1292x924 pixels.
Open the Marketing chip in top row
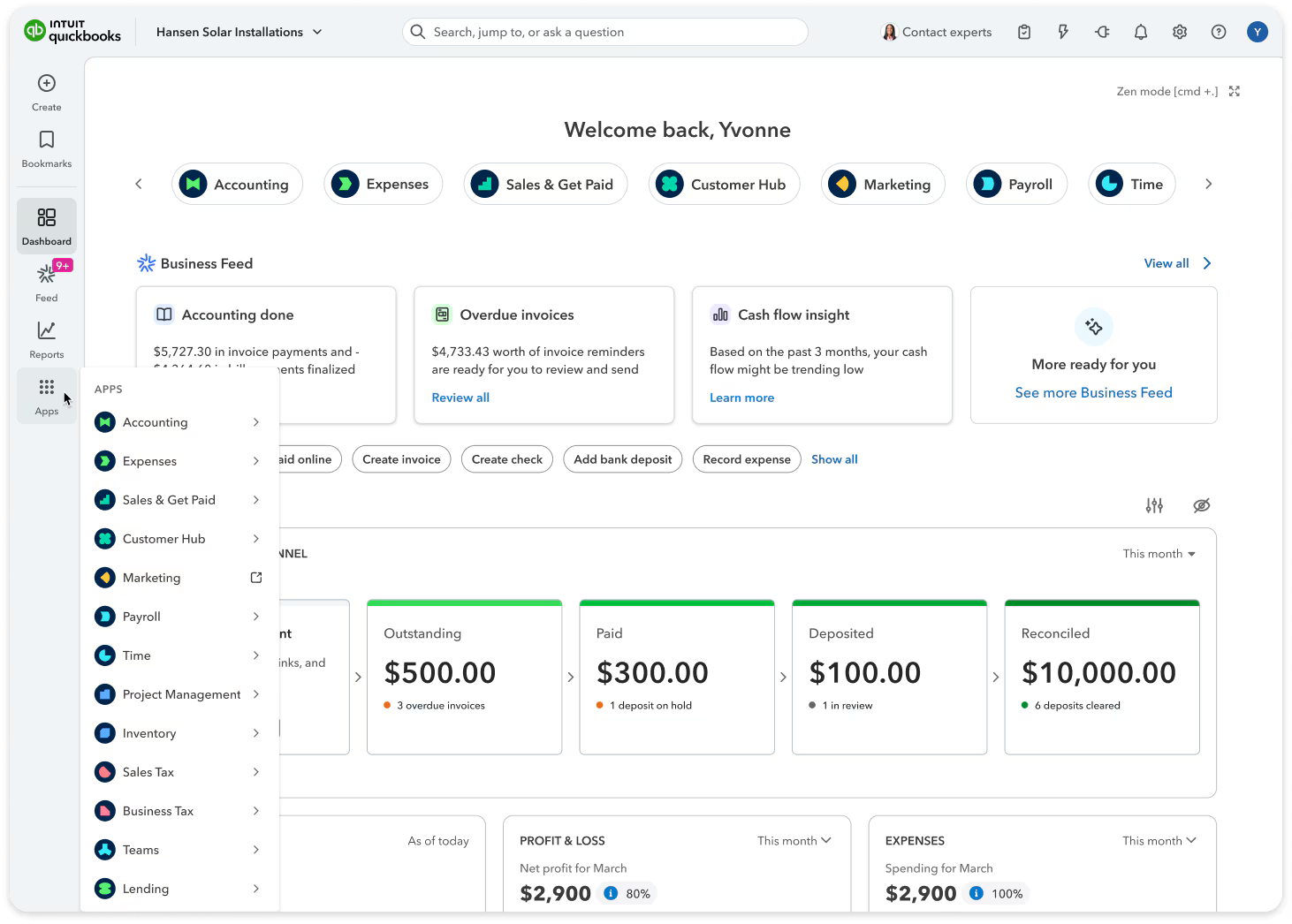coord(883,184)
